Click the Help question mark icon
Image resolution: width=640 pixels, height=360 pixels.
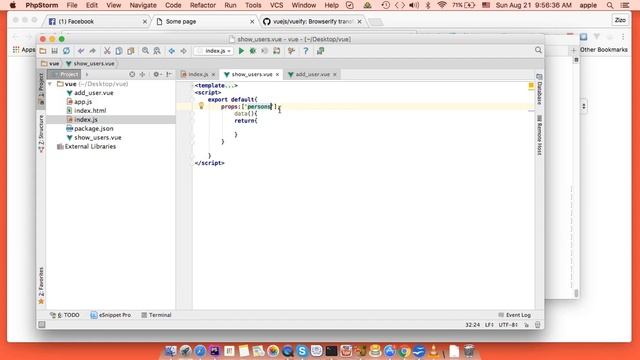tap(306, 51)
